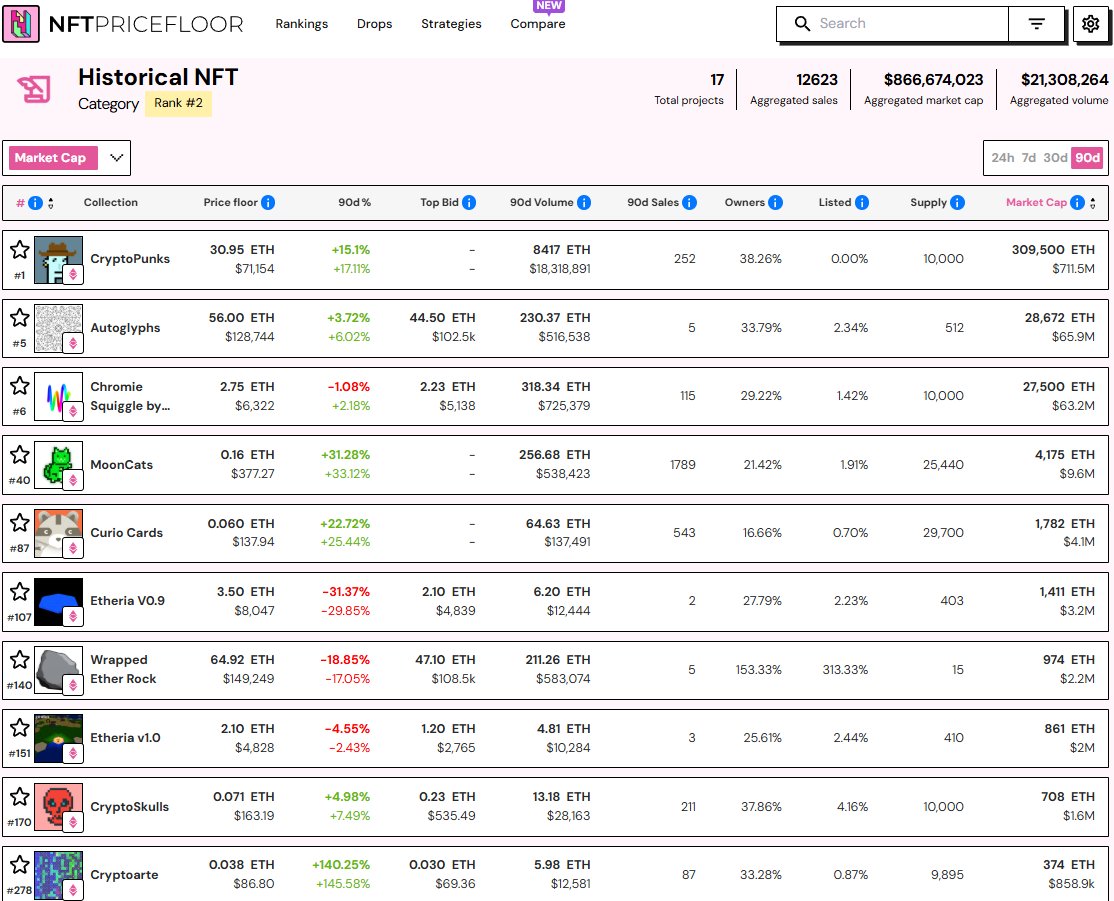Click the Ethereum badge on MoonCats
Image resolution: width=1114 pixels, height=901 pixels.
(x=72, y=480)
